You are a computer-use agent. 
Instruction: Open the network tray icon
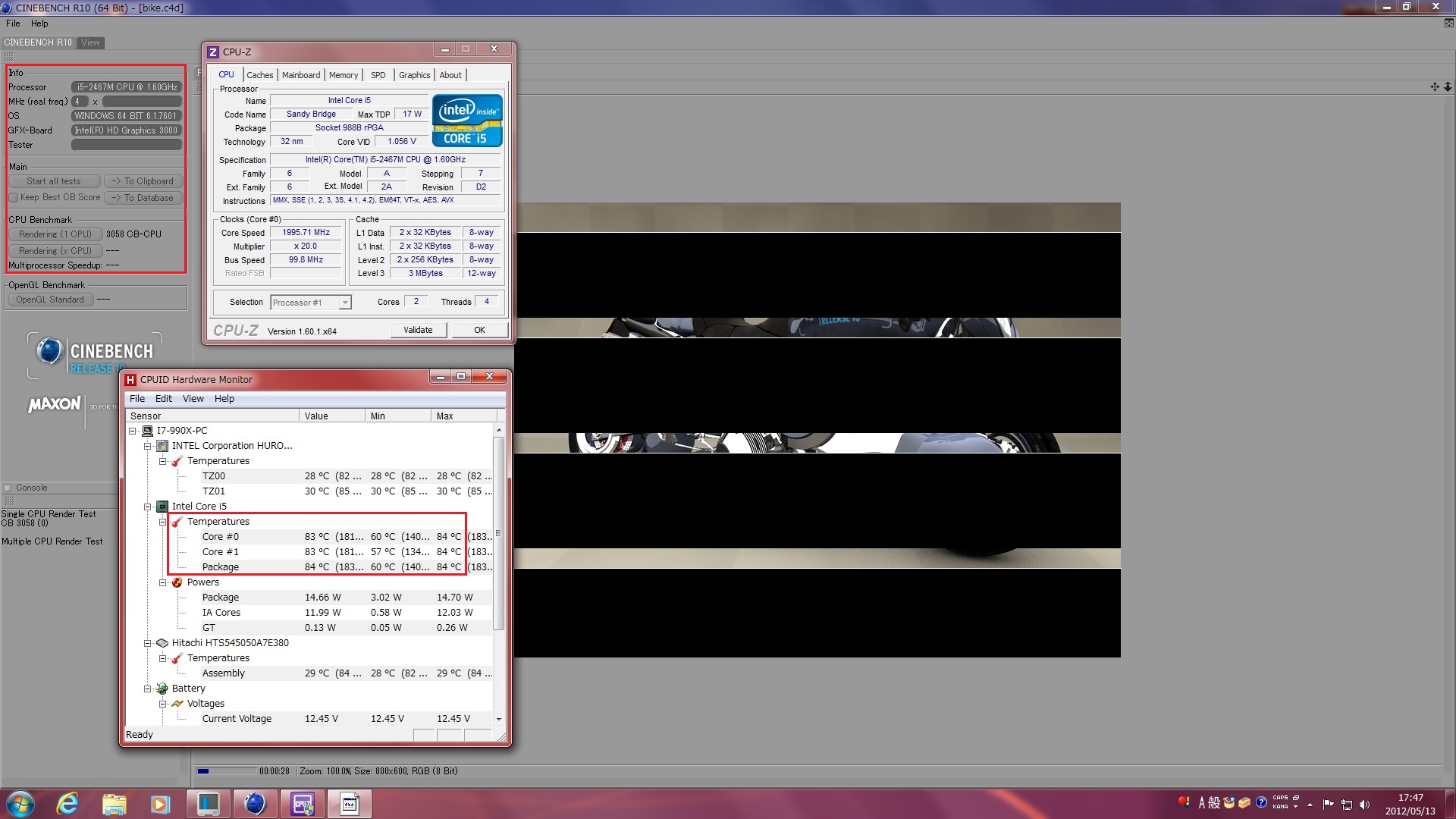coord(1347,805)
